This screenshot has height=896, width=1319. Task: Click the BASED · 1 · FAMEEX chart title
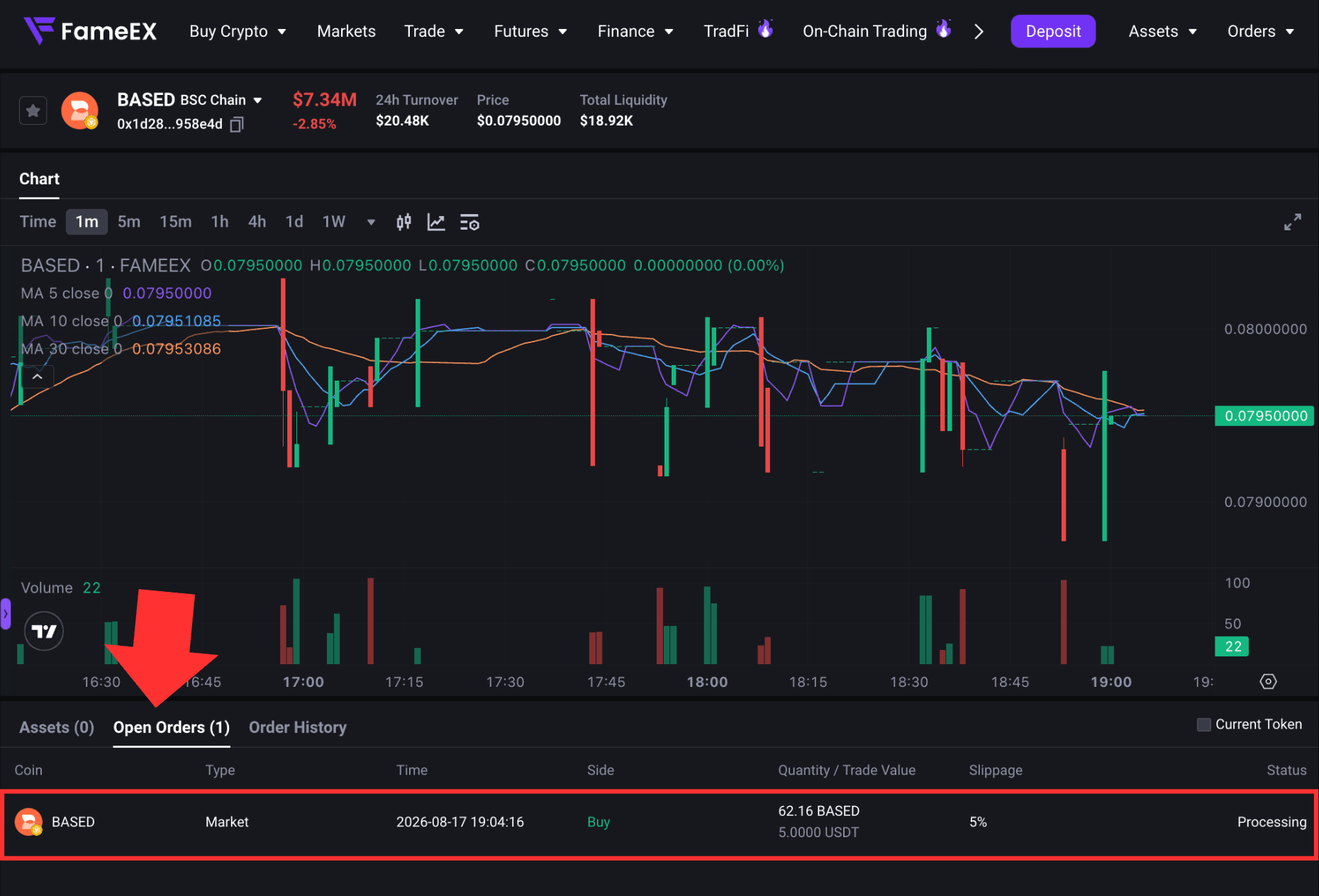click(106, 265)
